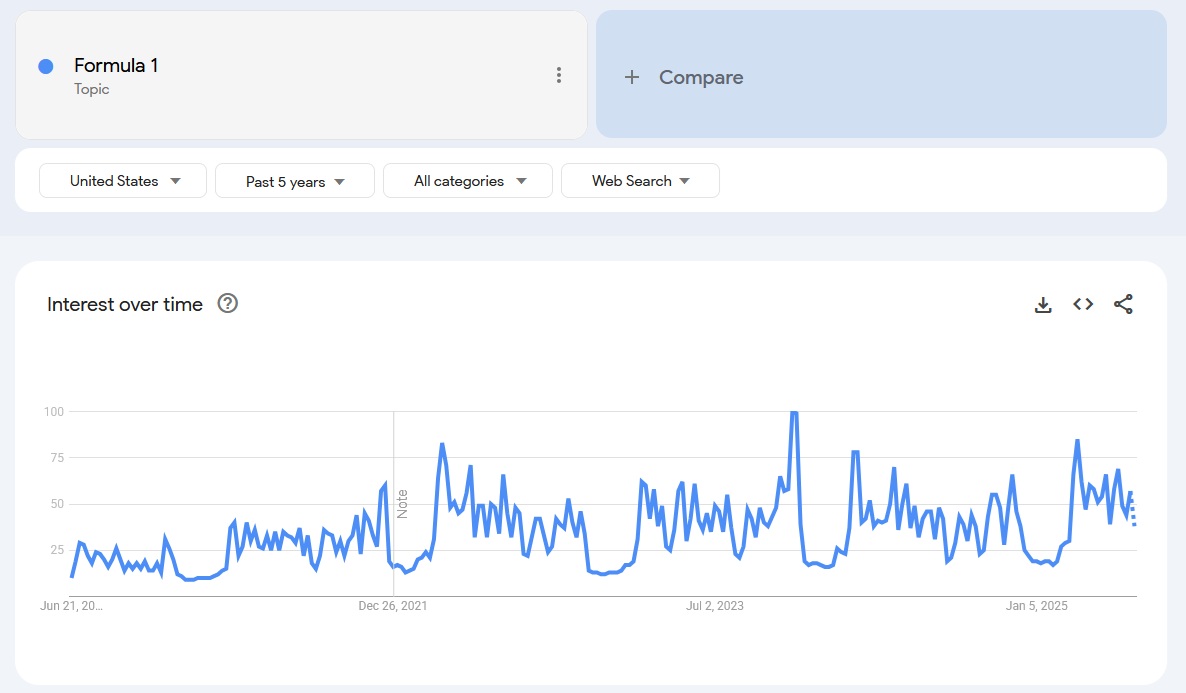Click the 50 value on the y-axis
The width and height of the screenshot is (1186, 693).
click(x=57, y=504)
